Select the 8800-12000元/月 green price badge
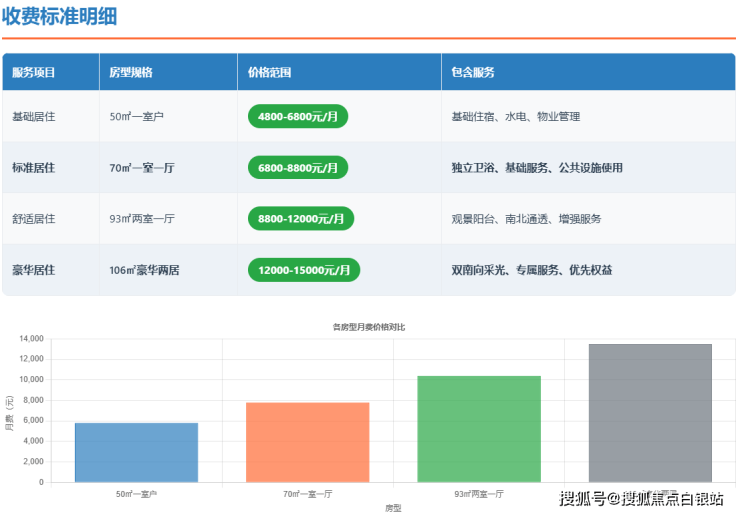This screenshot has width=740, height=515. 300,219
